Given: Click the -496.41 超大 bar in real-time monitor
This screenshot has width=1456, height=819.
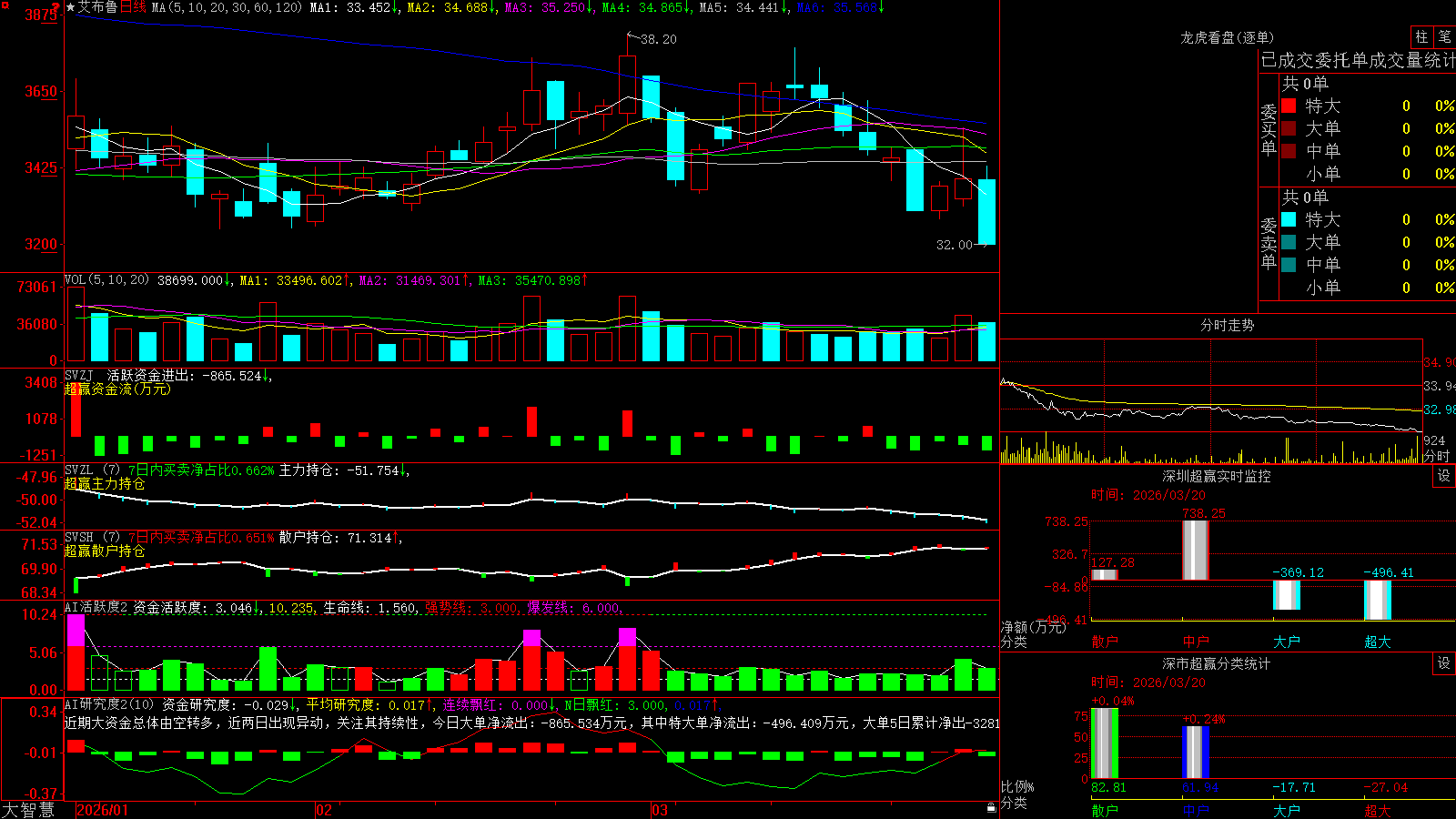Looking at the screenshot, I should pos(1378,600).
